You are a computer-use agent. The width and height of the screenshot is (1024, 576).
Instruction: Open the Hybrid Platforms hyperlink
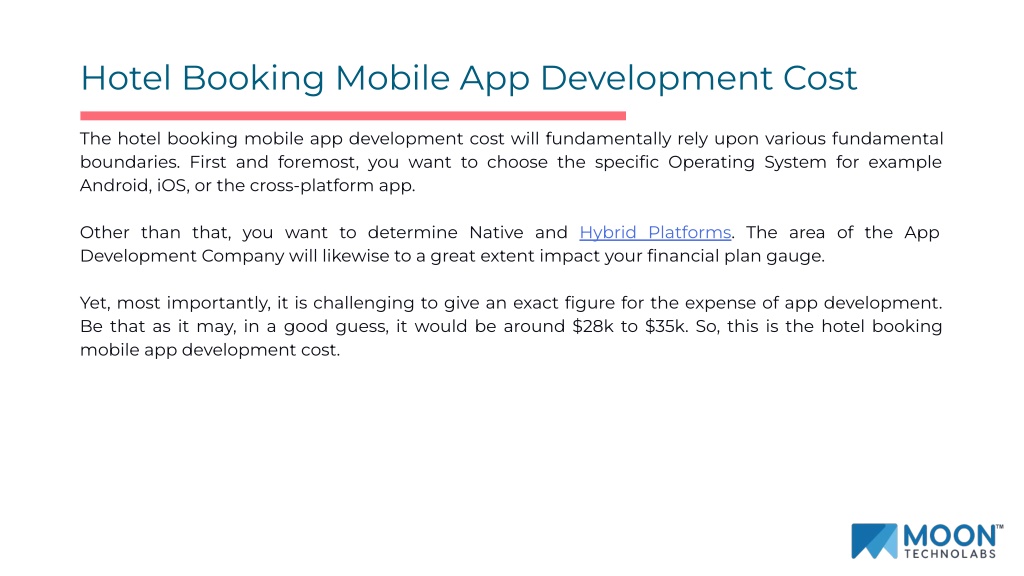pyautogui.click(x=655, y=232)
